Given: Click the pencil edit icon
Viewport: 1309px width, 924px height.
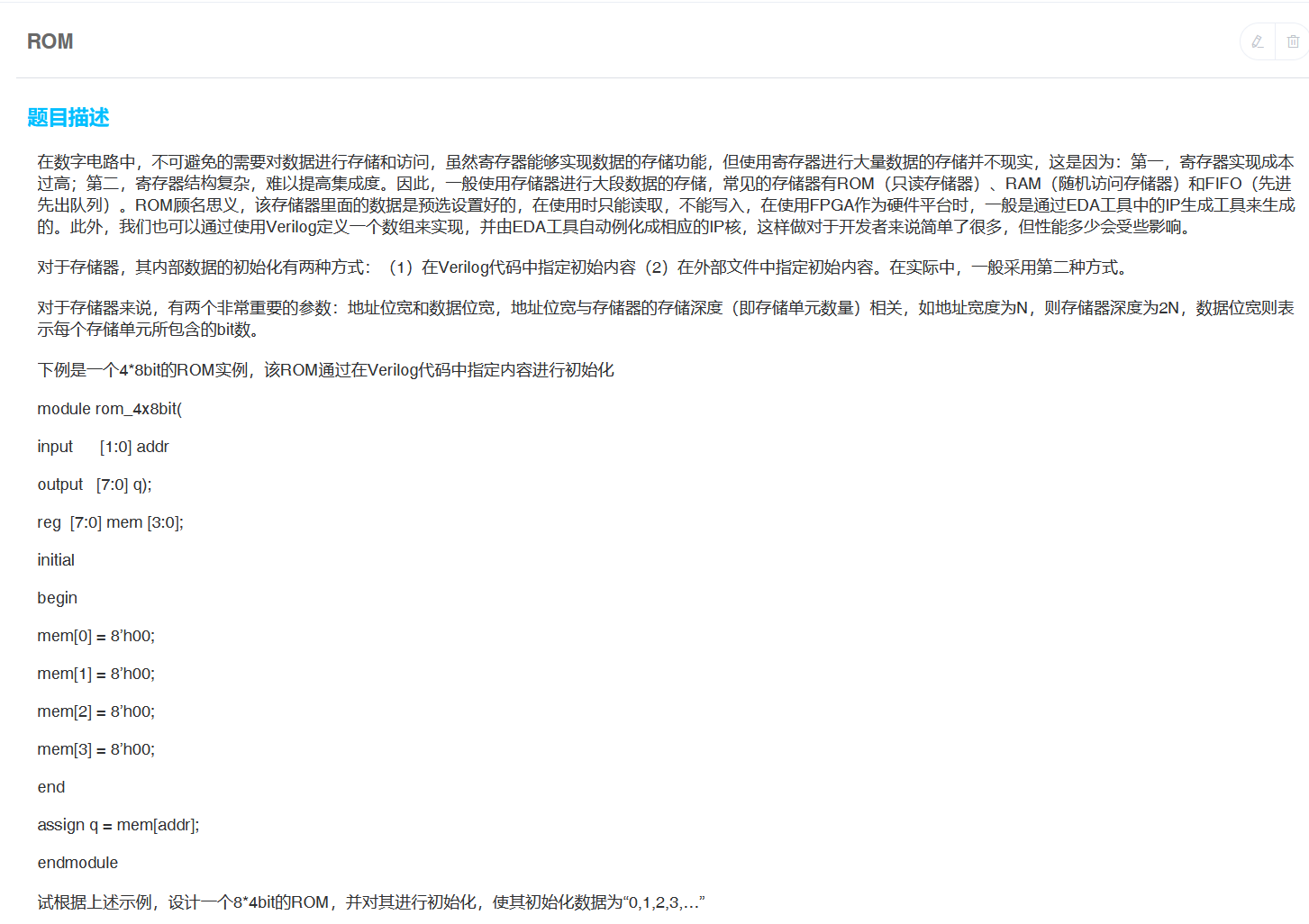Looking at the screenshot, I should [x=1258, y=41].
